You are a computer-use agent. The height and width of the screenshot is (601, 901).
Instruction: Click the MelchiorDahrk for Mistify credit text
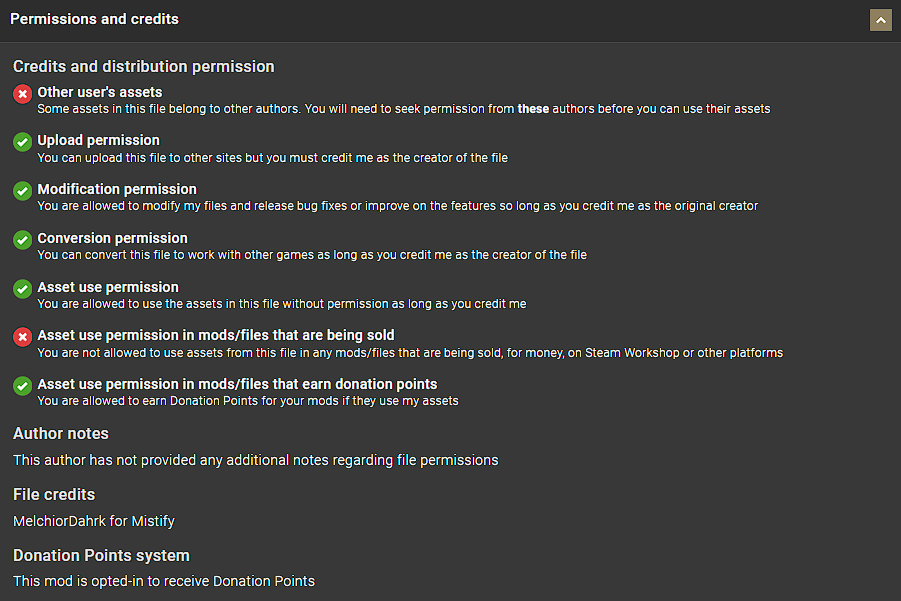(x=94, y=520)
